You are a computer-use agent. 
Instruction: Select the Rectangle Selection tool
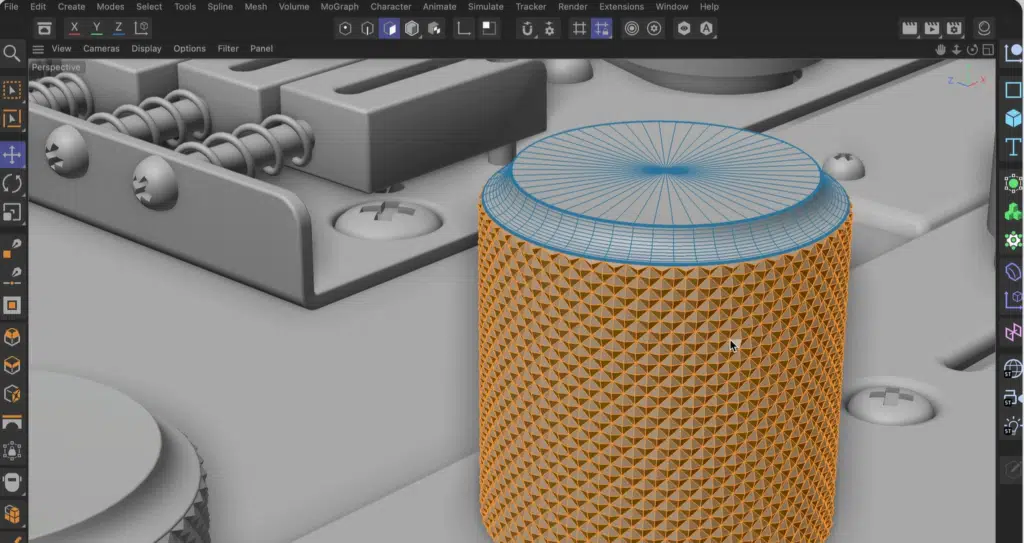(12, 90)
